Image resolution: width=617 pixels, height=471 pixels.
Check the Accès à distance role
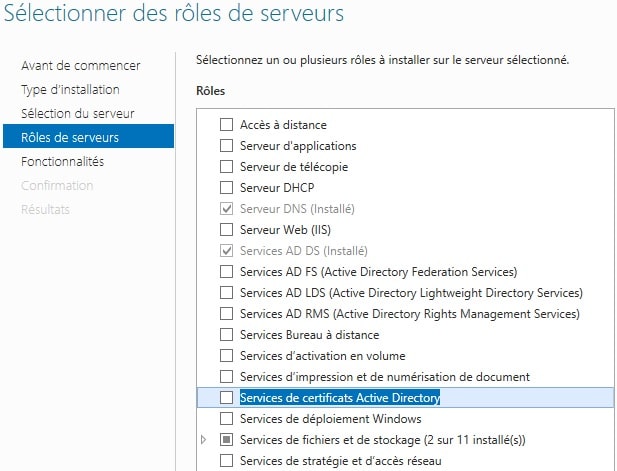226,125
